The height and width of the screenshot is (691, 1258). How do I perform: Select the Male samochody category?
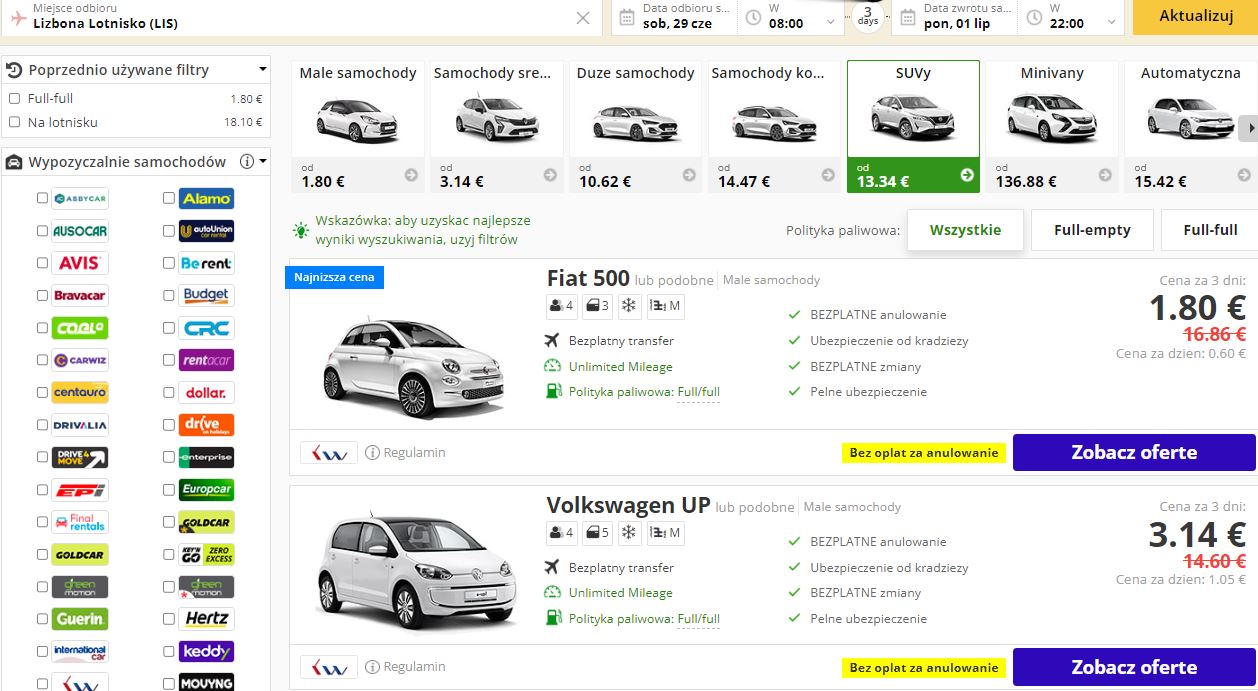coord(358,126)
